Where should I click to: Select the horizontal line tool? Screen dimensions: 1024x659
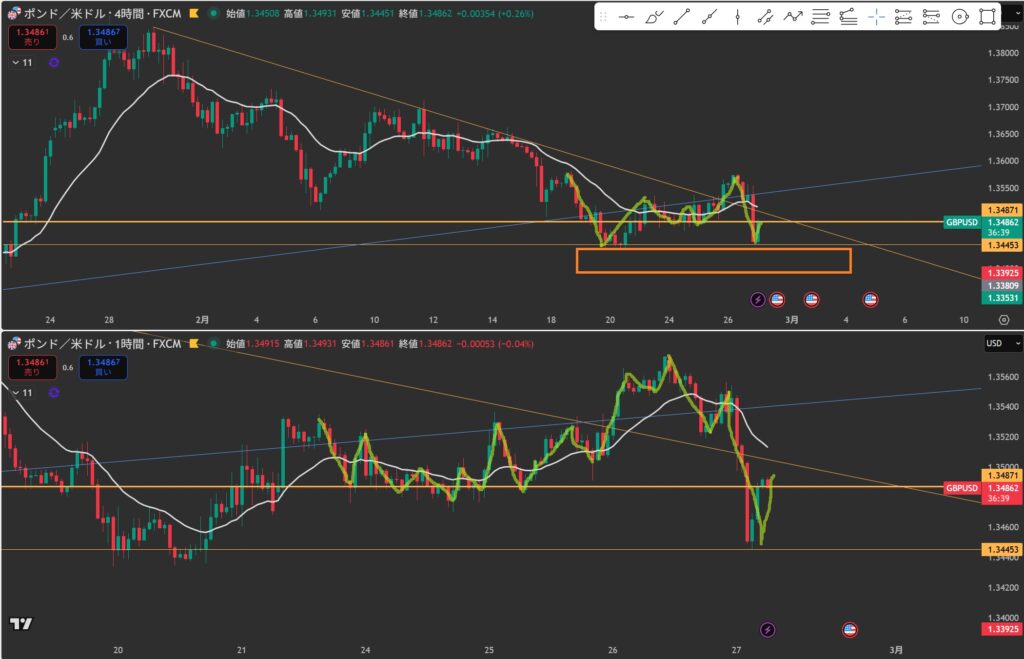[x=627, y=17]
